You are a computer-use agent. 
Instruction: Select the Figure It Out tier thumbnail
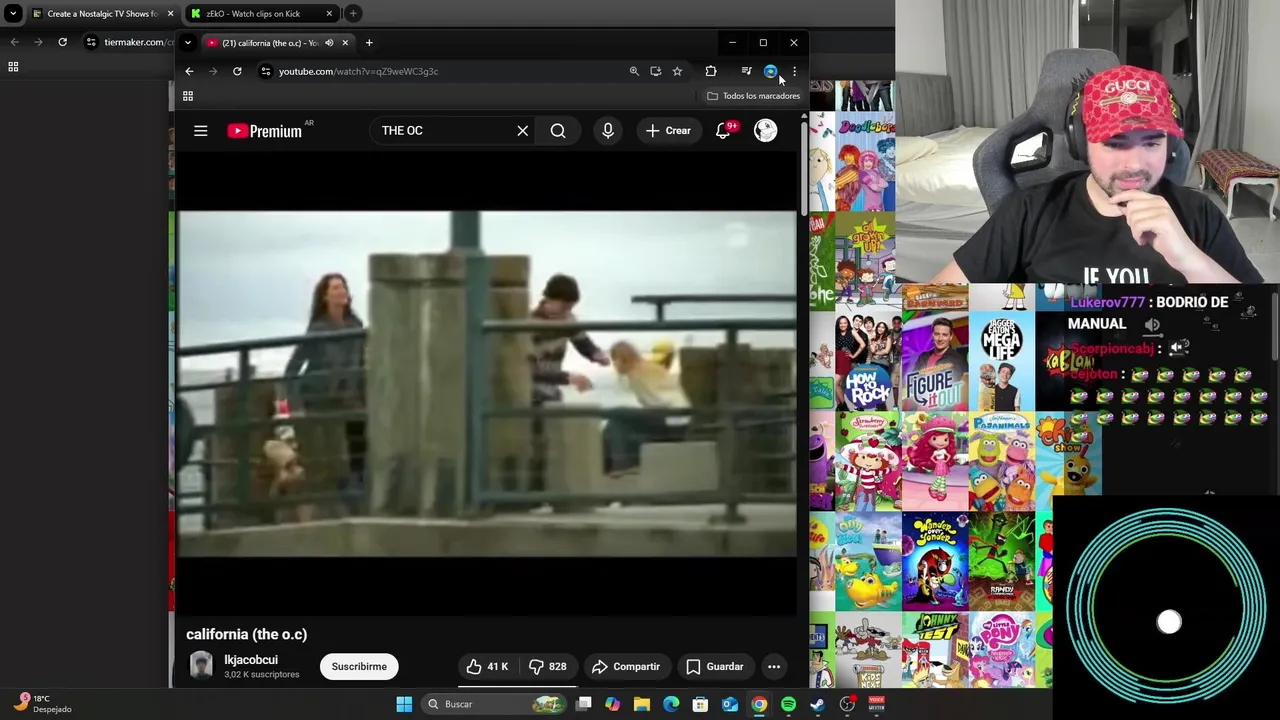pos(934,363)
